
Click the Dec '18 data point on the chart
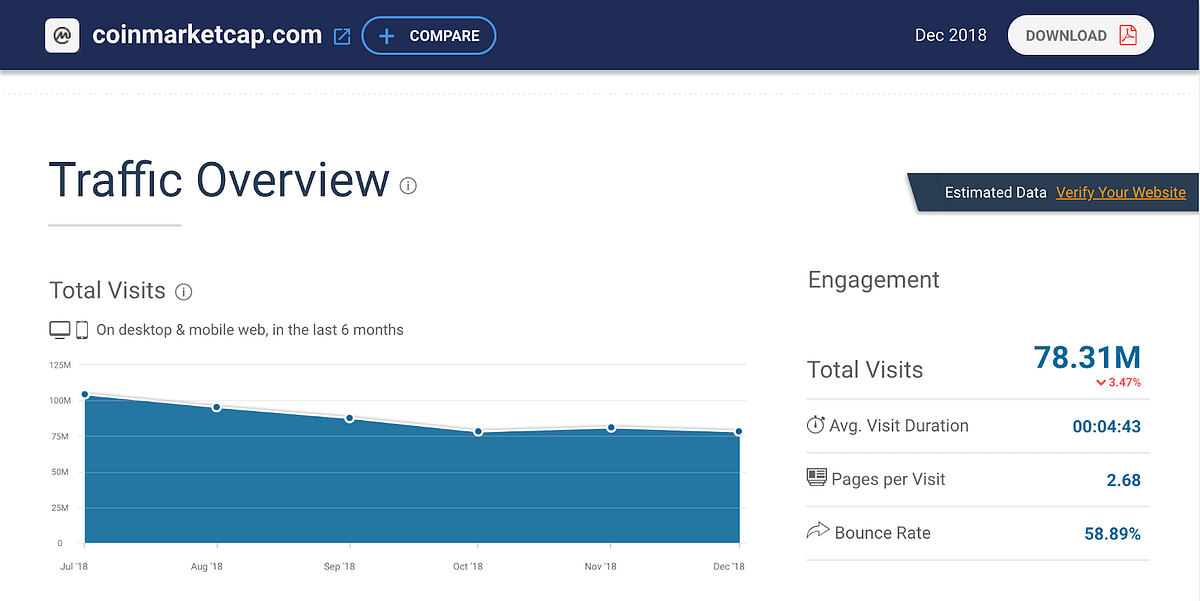pyautogui.click(x=738, y=431)
